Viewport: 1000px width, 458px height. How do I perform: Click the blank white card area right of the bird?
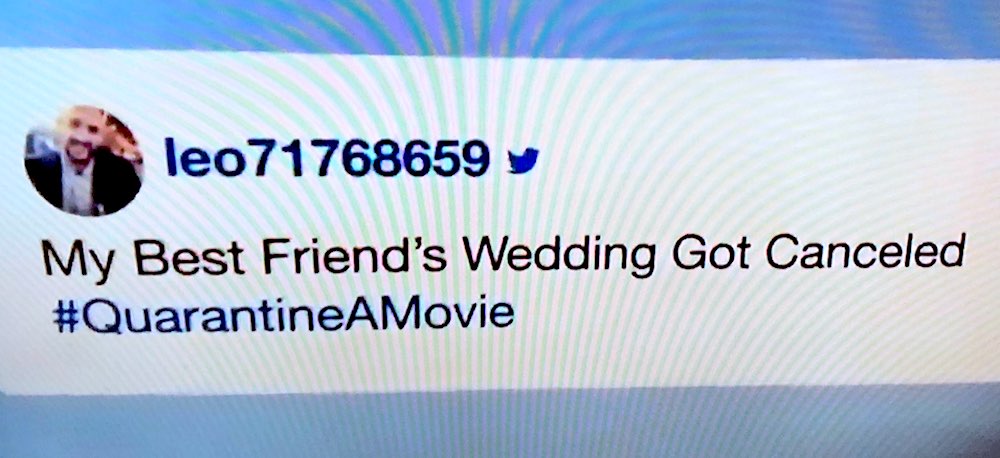coord(765,159)
